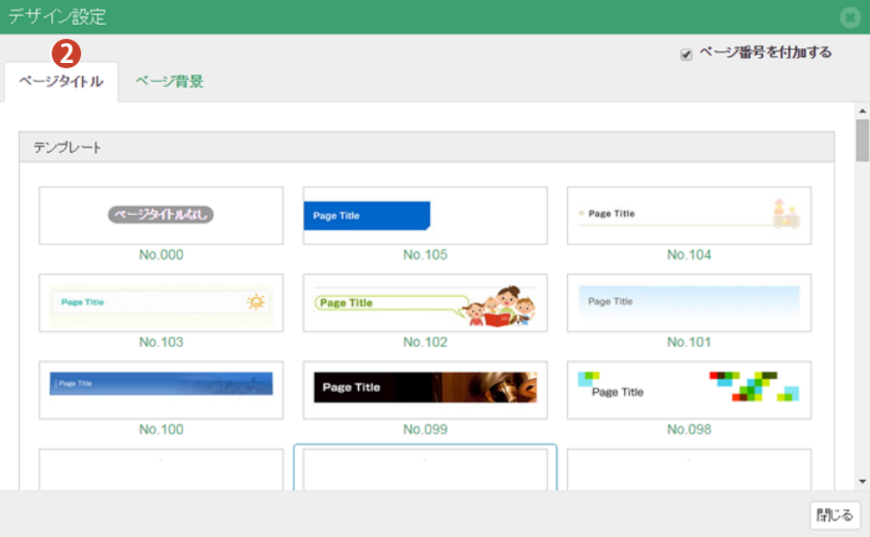This screenshot has width=870, height=537.
Task: Click the scrollbar up arrow
Action: tap(862, 110)
